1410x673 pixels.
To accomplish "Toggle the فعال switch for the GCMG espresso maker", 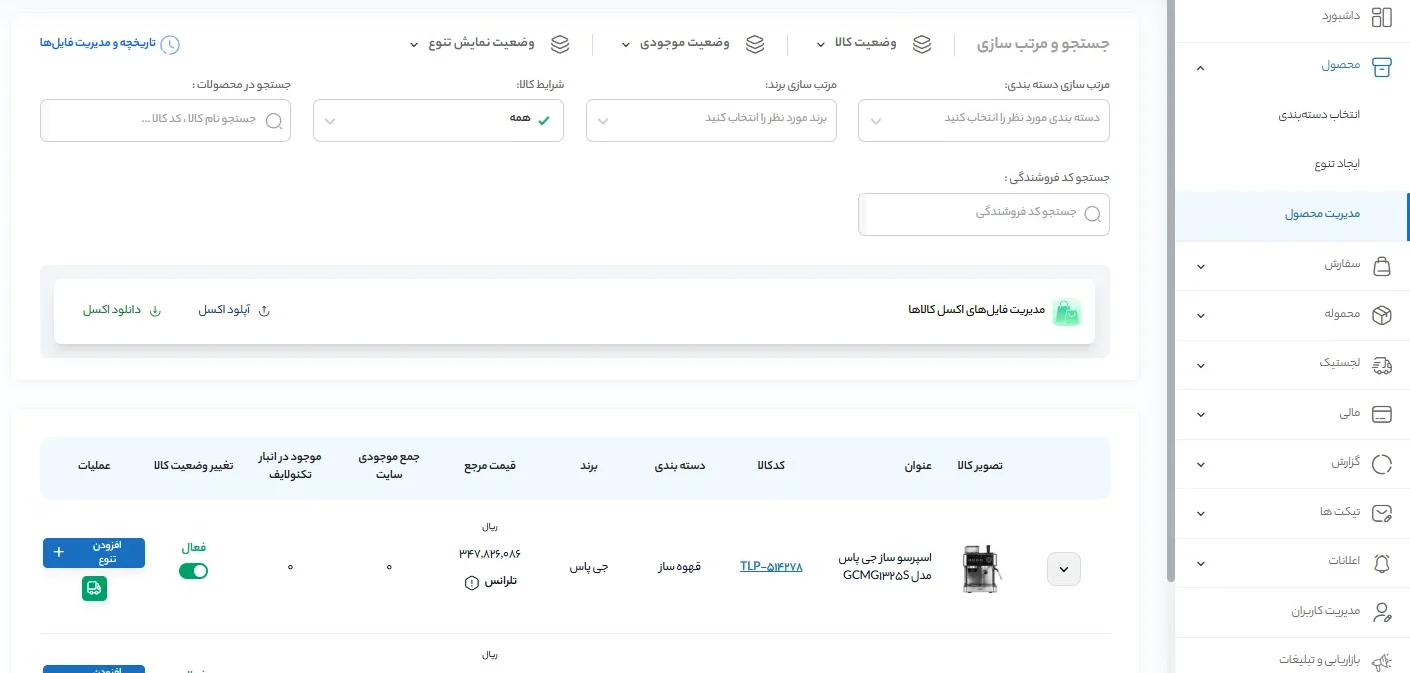I will (x=193, y=571).
